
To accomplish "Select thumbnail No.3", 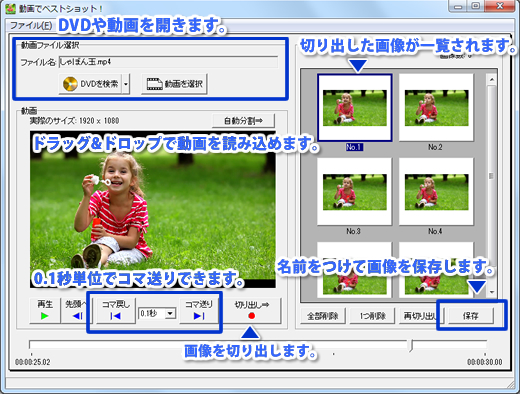I will 354,192.
